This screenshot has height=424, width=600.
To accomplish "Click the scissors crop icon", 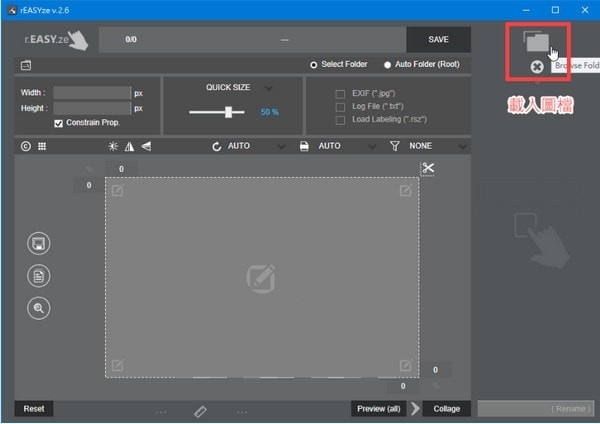I will [428, 168].
